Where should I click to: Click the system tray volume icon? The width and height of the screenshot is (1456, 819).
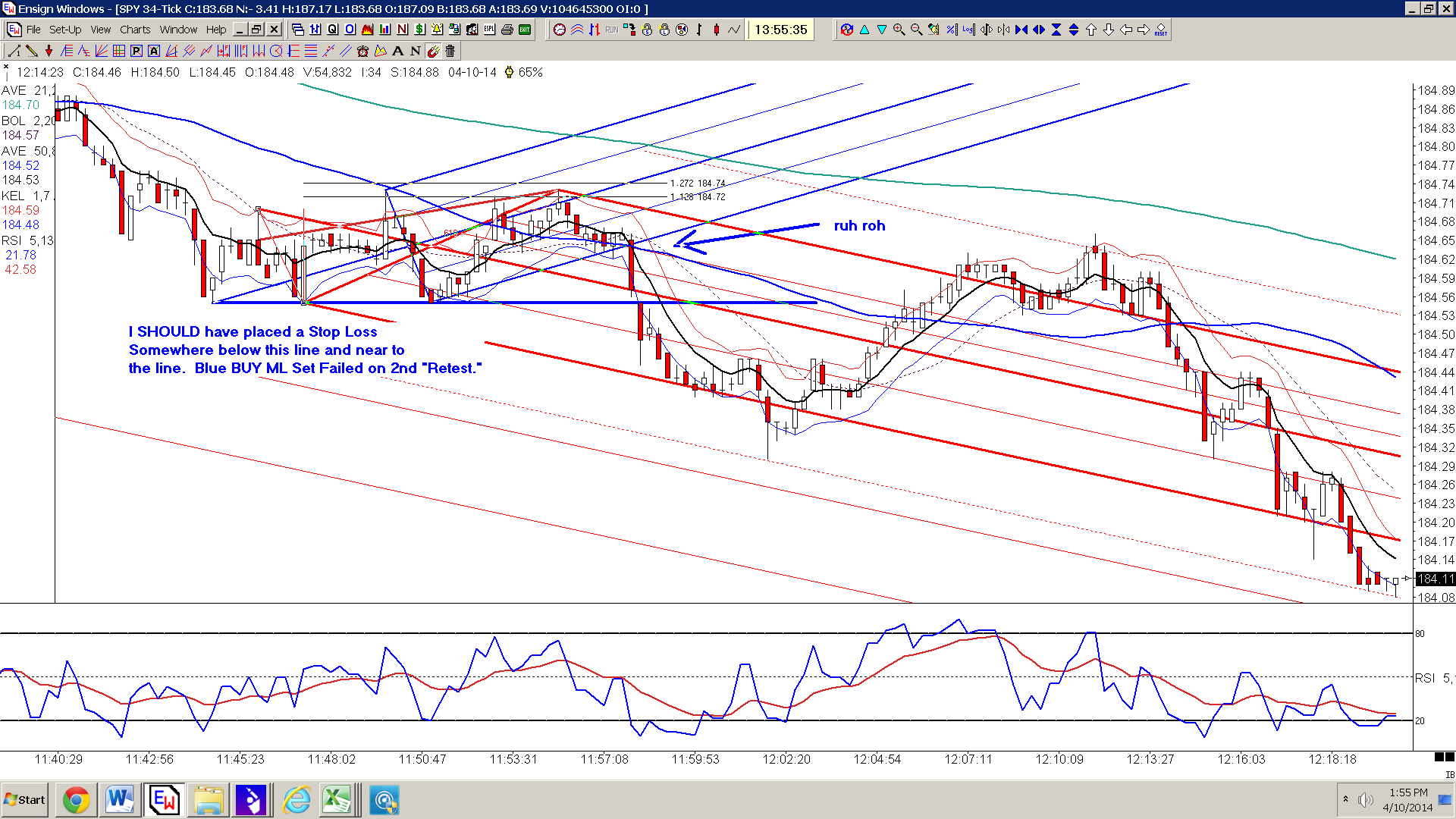(1366, 800)
